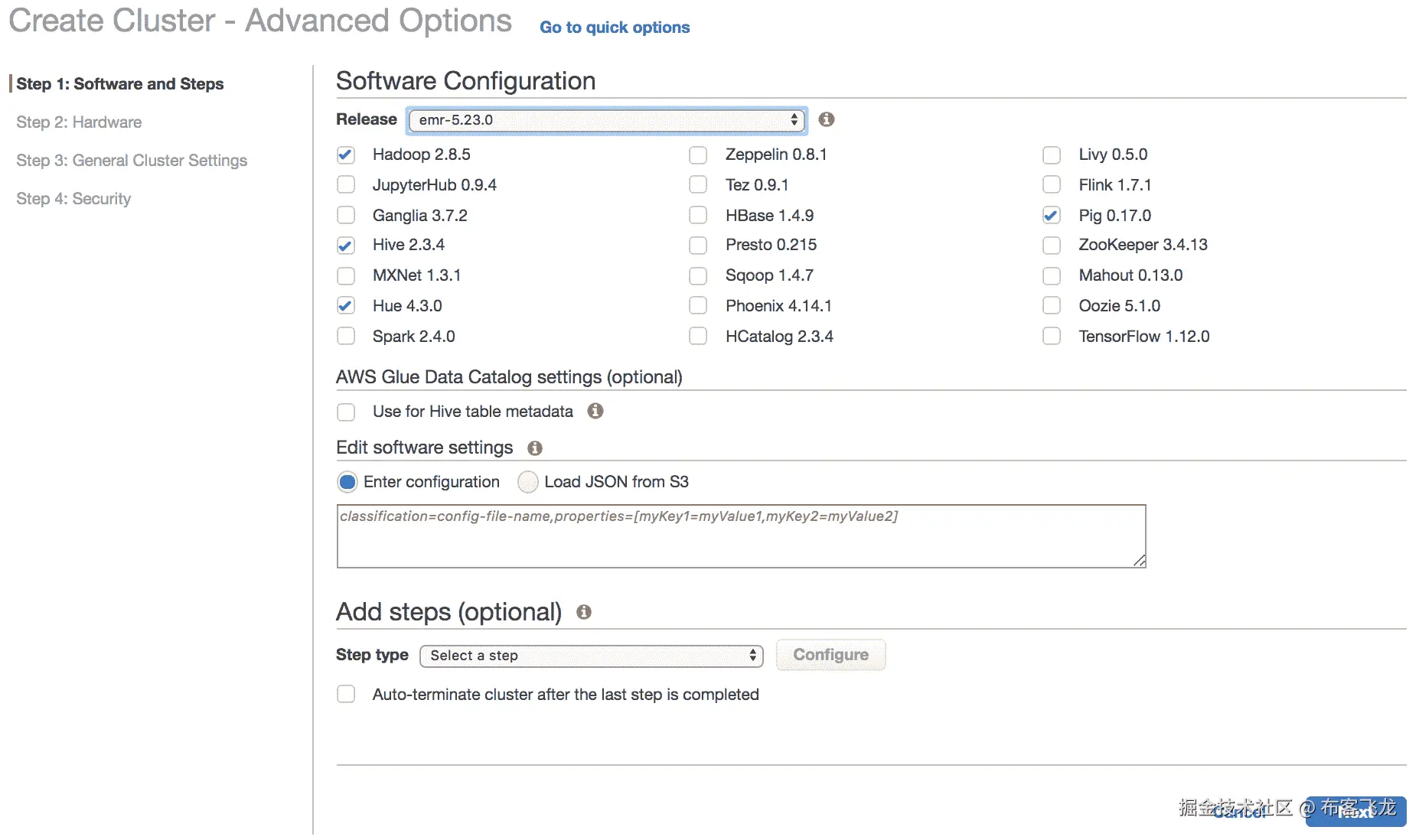Uncheck the Pig 0.17.0 checkbox
The height and width of the screenshot is (840, 1419).
click(x=1052, y=216)
